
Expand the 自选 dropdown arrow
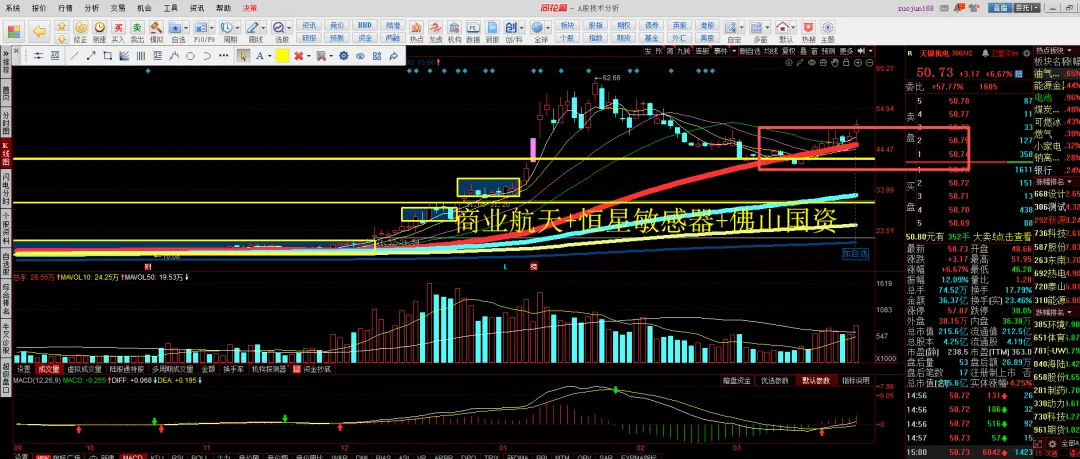pyautogui.click(x=186, y=28)
